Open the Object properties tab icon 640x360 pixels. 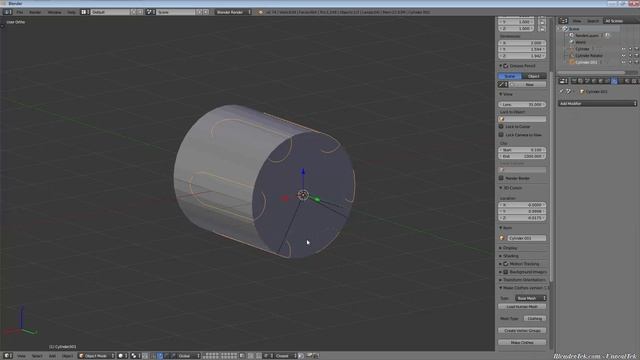[x=601, y=81]
